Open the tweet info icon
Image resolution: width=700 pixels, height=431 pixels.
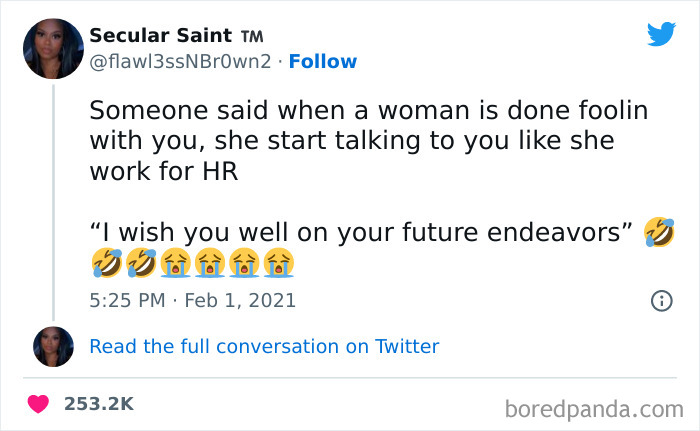pos(661,299)
